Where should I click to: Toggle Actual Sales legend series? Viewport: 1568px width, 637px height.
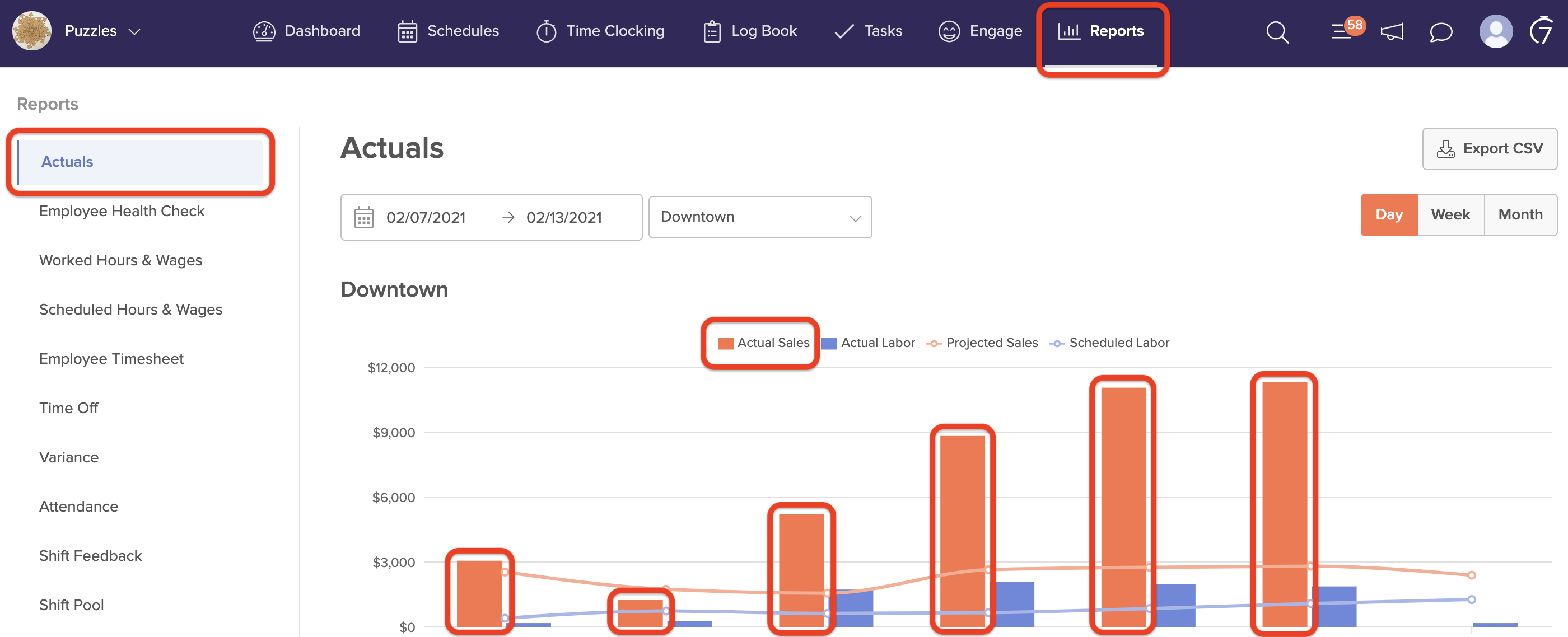[x=763, y=343]
